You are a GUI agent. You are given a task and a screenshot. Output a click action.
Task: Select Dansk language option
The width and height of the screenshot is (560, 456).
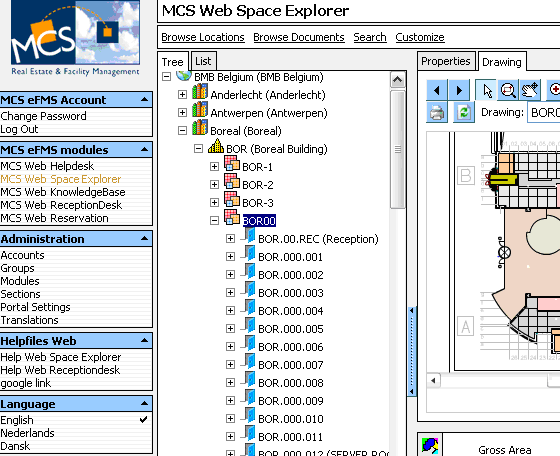point(15,446)
